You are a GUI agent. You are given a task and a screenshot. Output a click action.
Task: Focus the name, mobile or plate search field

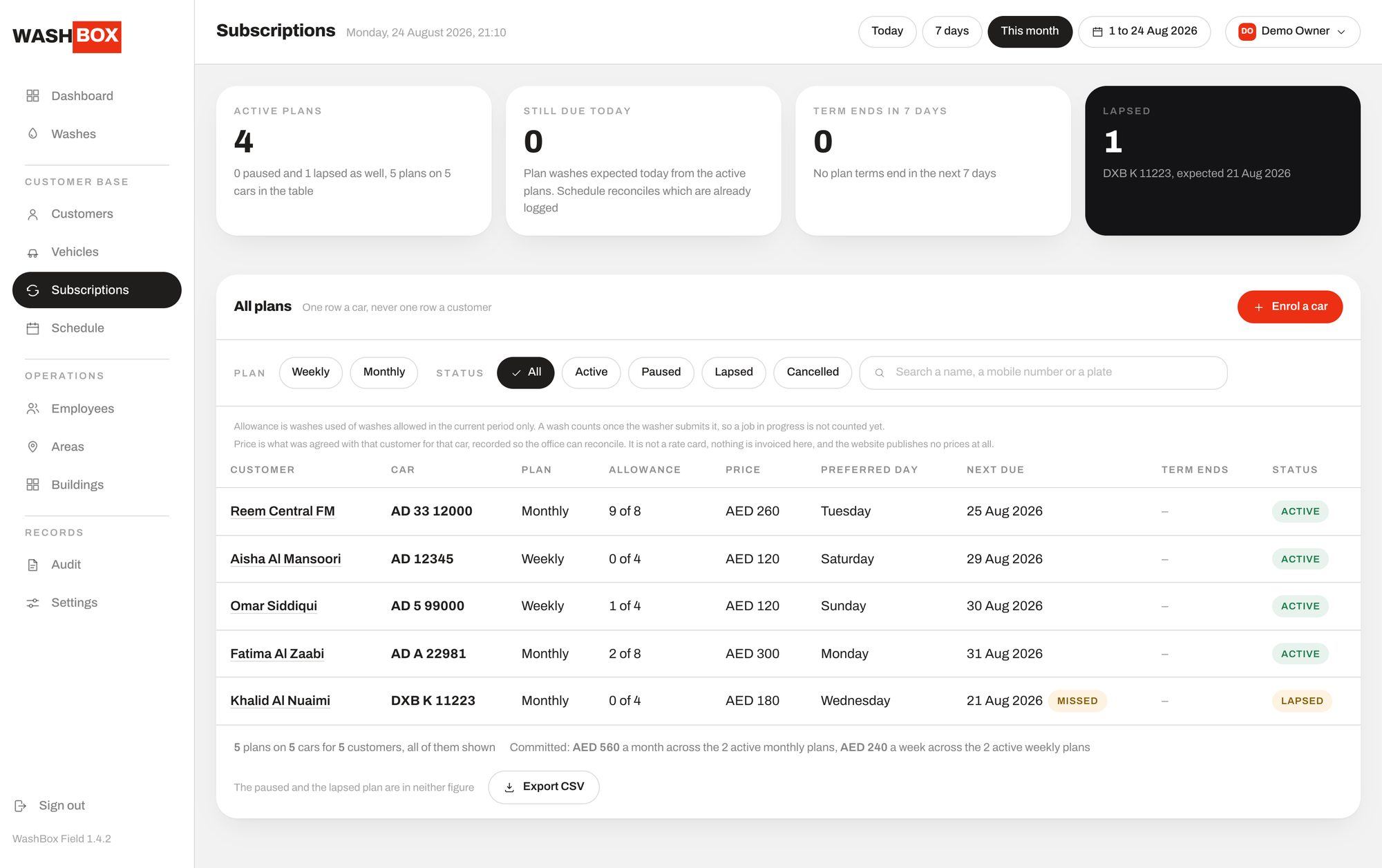(x=1043, y=372)
